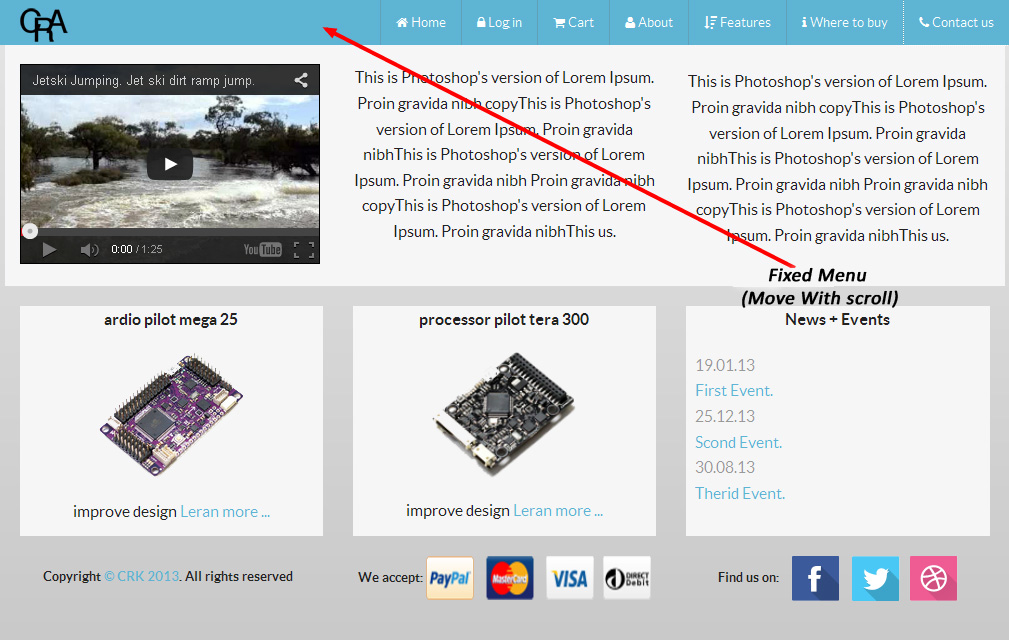
Task: Select the MasterCard payment icon
Action: [x=510, y=578]
